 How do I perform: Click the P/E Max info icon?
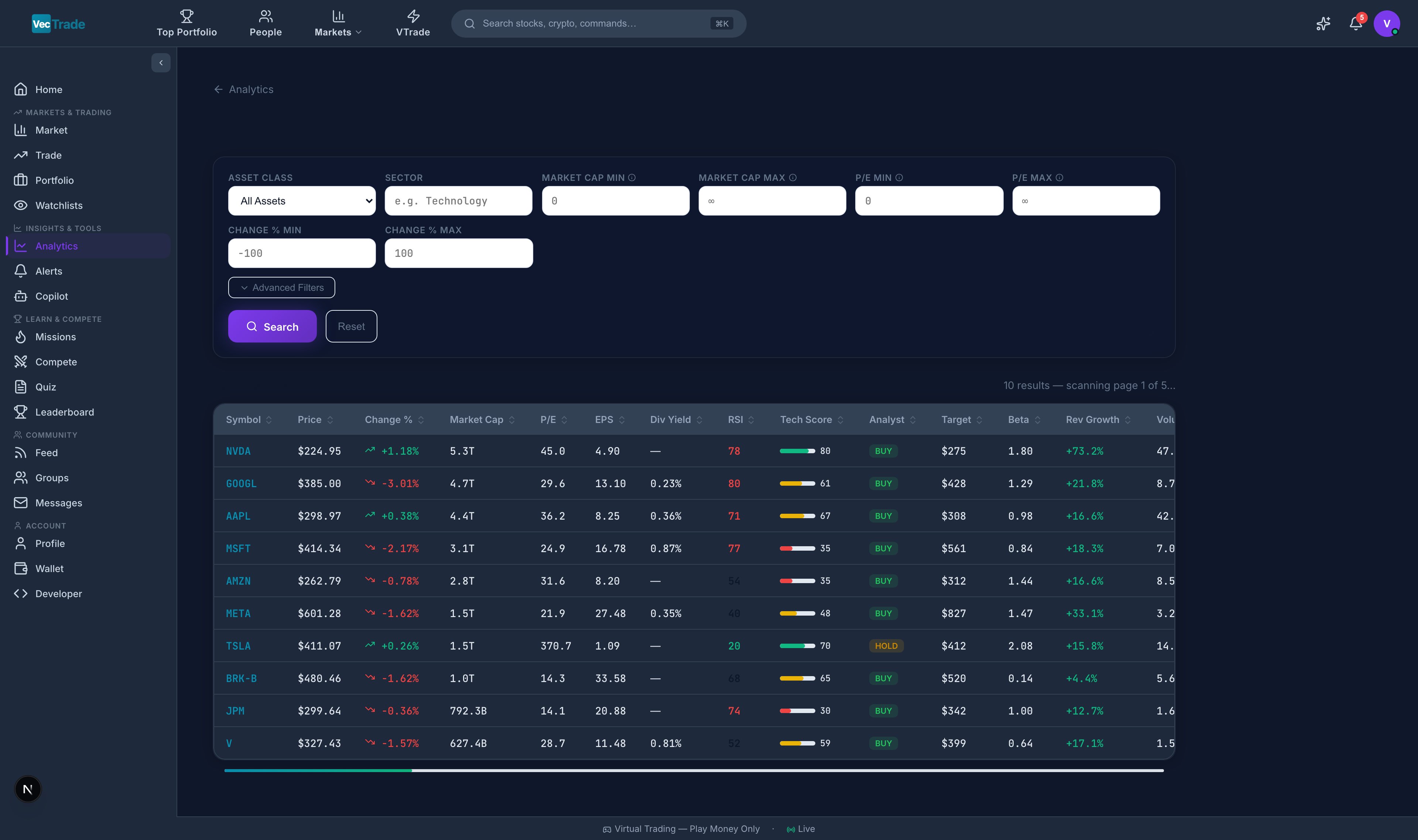[x=1059, y=178]
